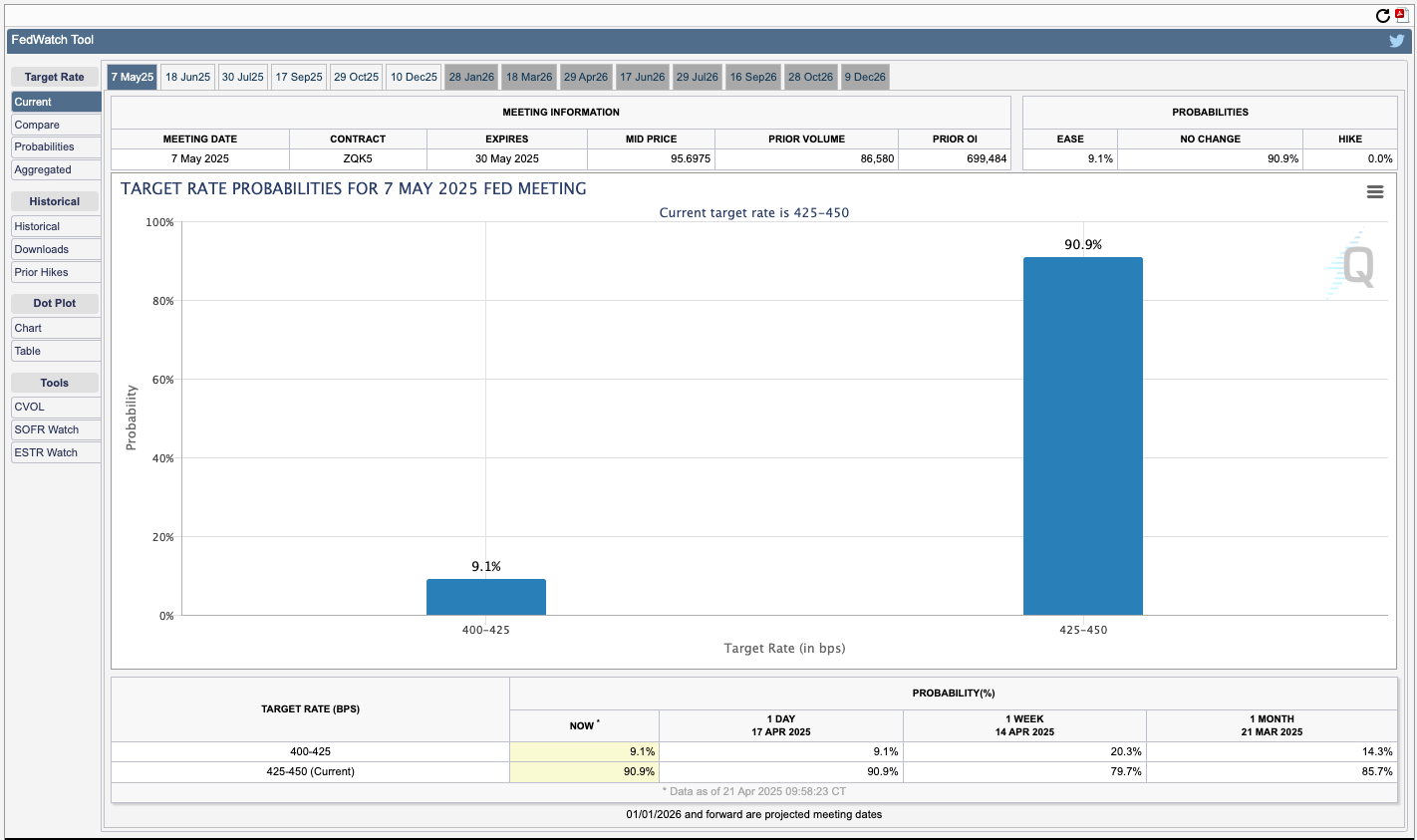Click the Historical sidebar section header
The width and height of the screenshot is (1417, 840).
click(55, 201)
